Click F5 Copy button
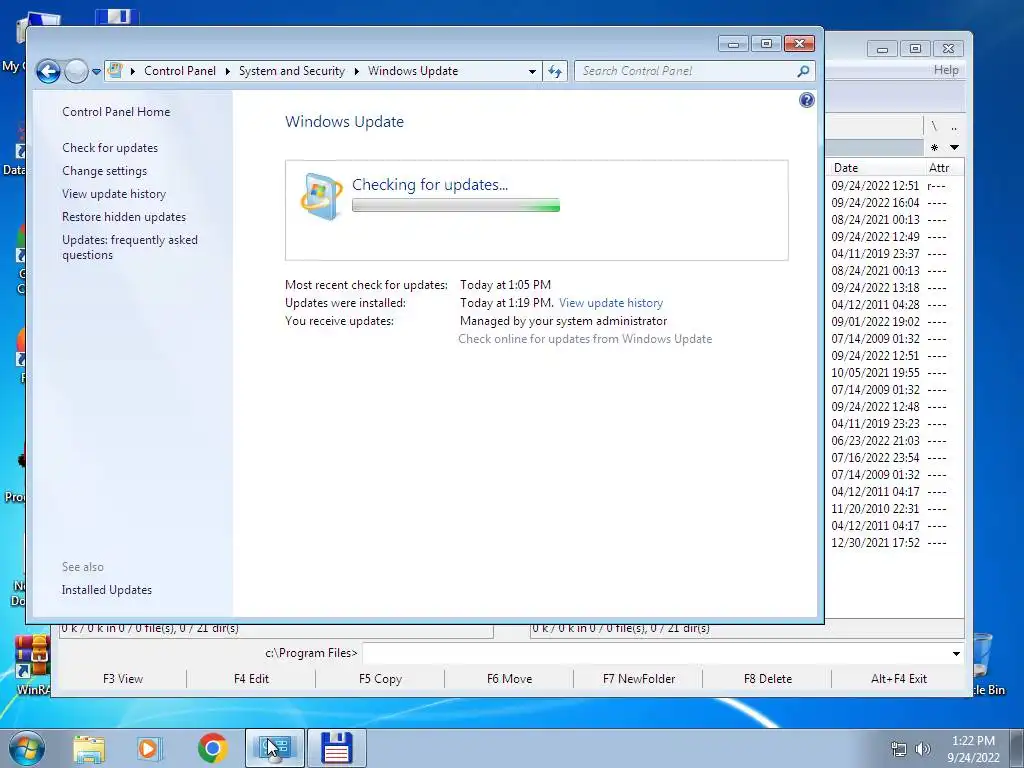The height and width of the screenshot is (768, 1024). [x=380, y=679]
